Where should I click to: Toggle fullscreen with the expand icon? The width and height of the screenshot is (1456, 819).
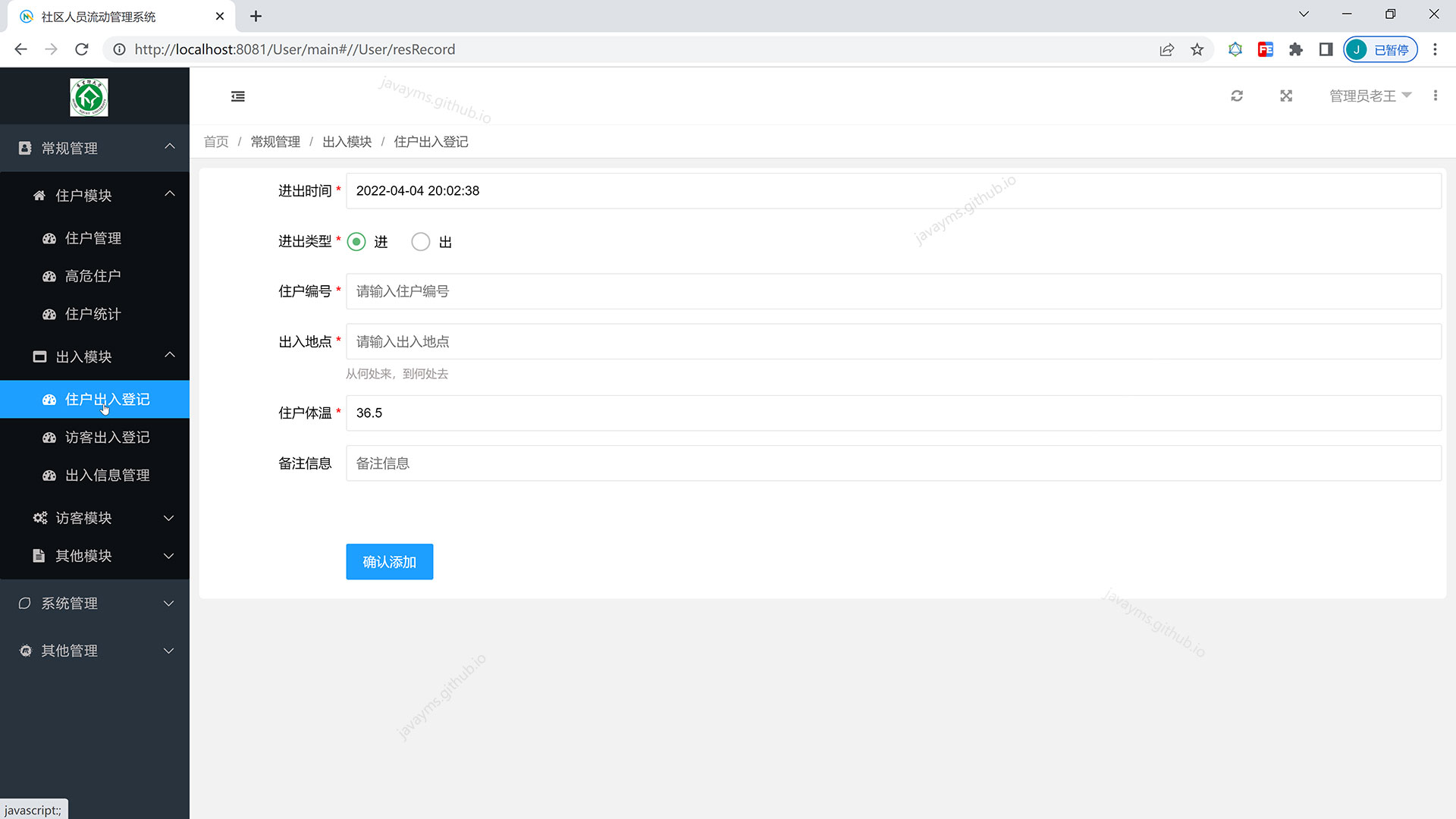1286,96
